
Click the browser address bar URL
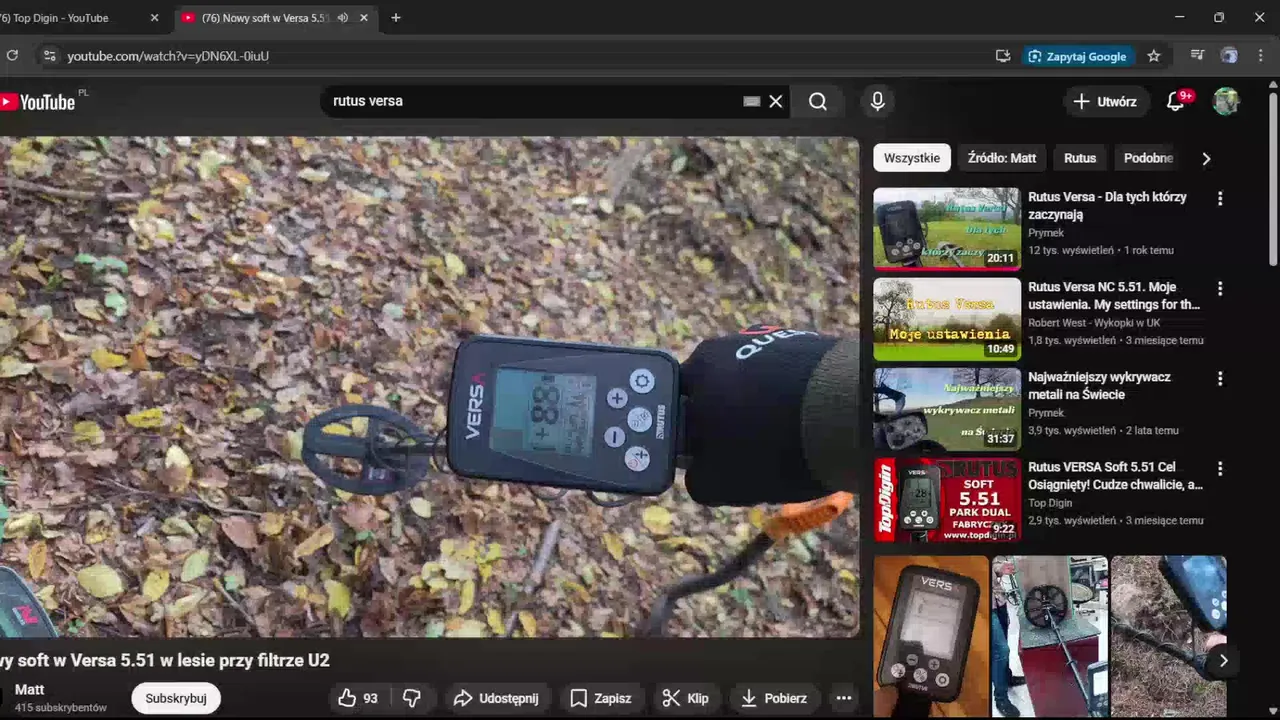(x=168, y=56)
